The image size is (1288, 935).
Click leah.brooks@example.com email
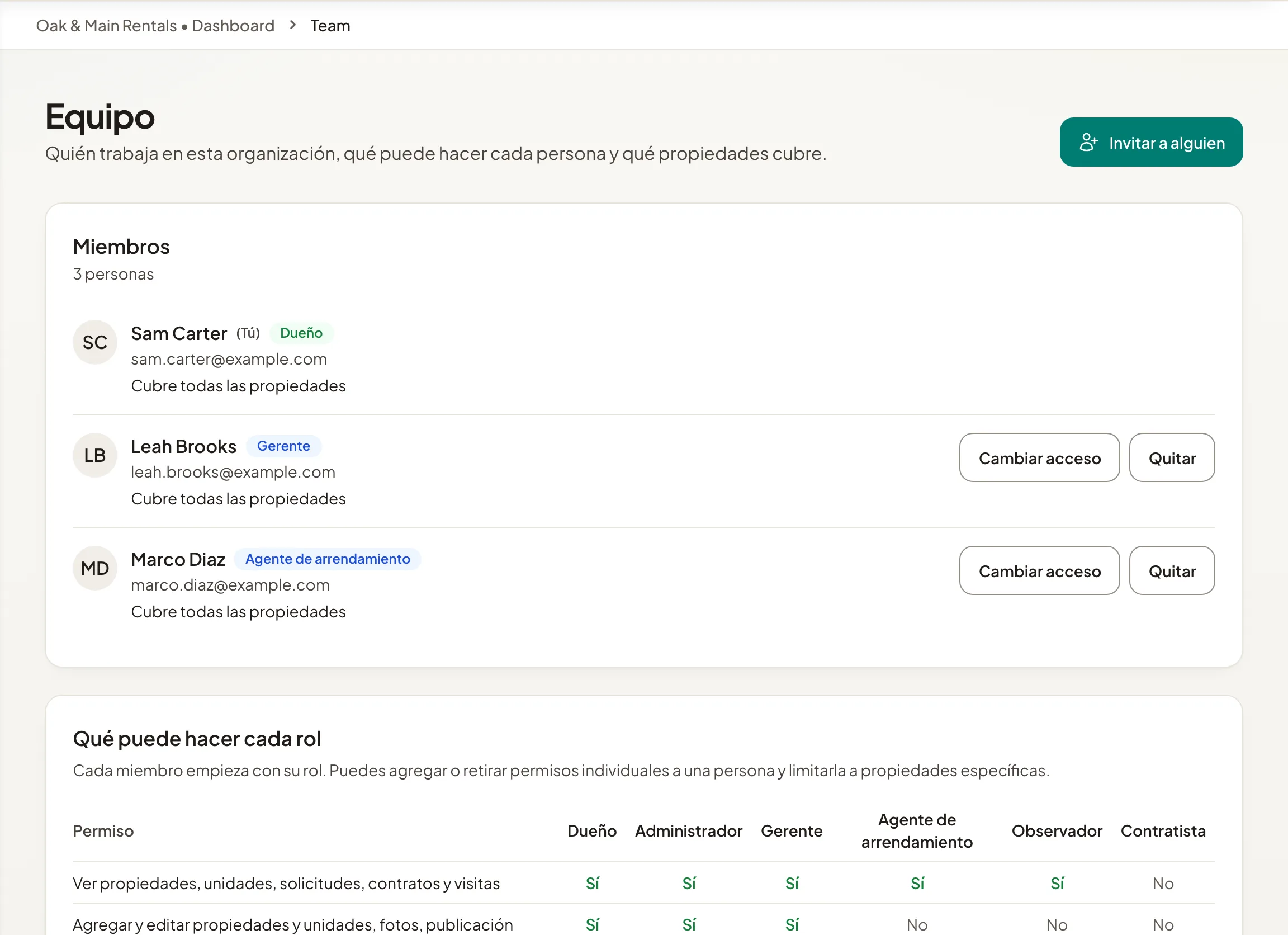(x=233, y=472)
